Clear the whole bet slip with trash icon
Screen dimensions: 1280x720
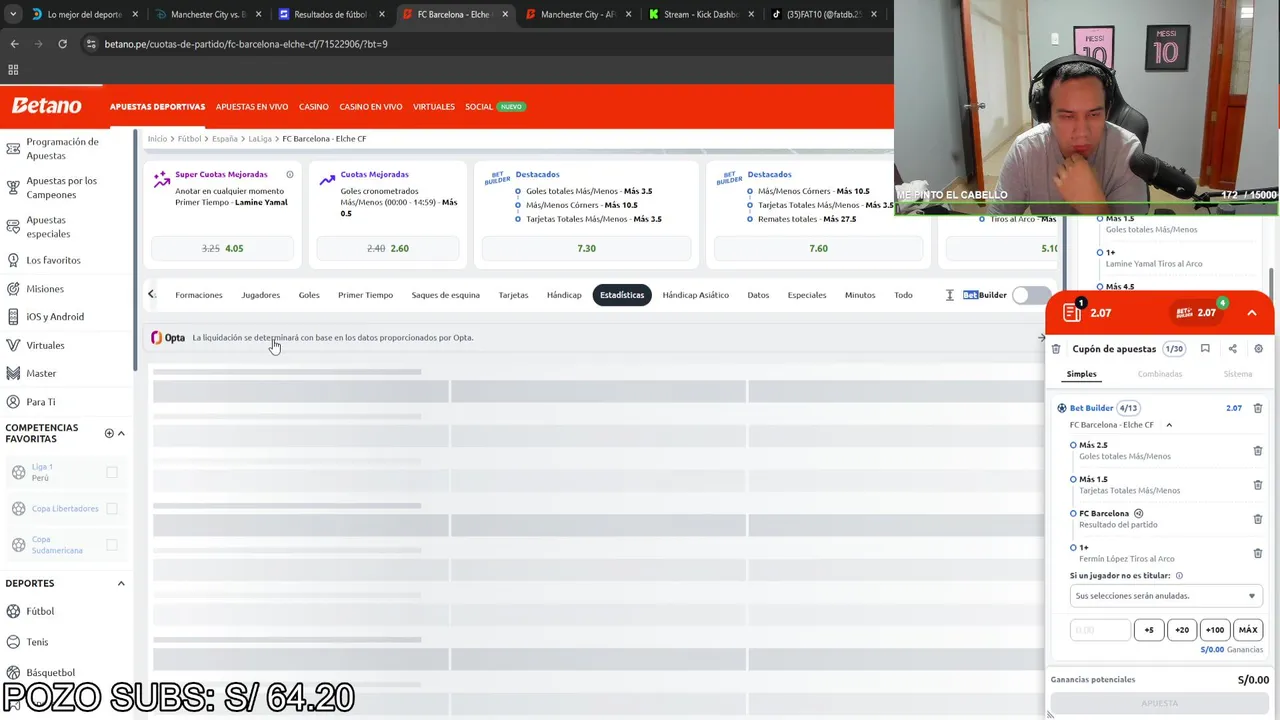tap(1056, 349)
